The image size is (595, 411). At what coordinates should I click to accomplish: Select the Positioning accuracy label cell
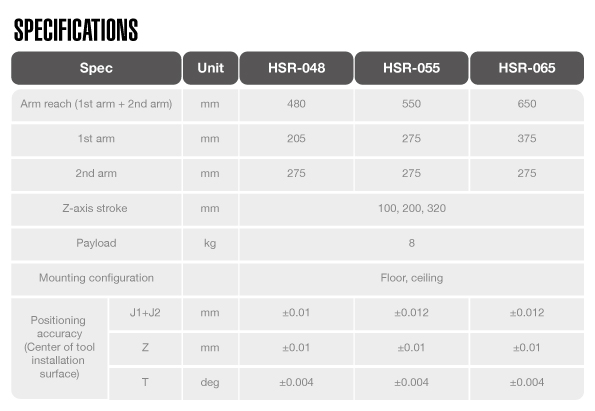(x=59, y=348)
